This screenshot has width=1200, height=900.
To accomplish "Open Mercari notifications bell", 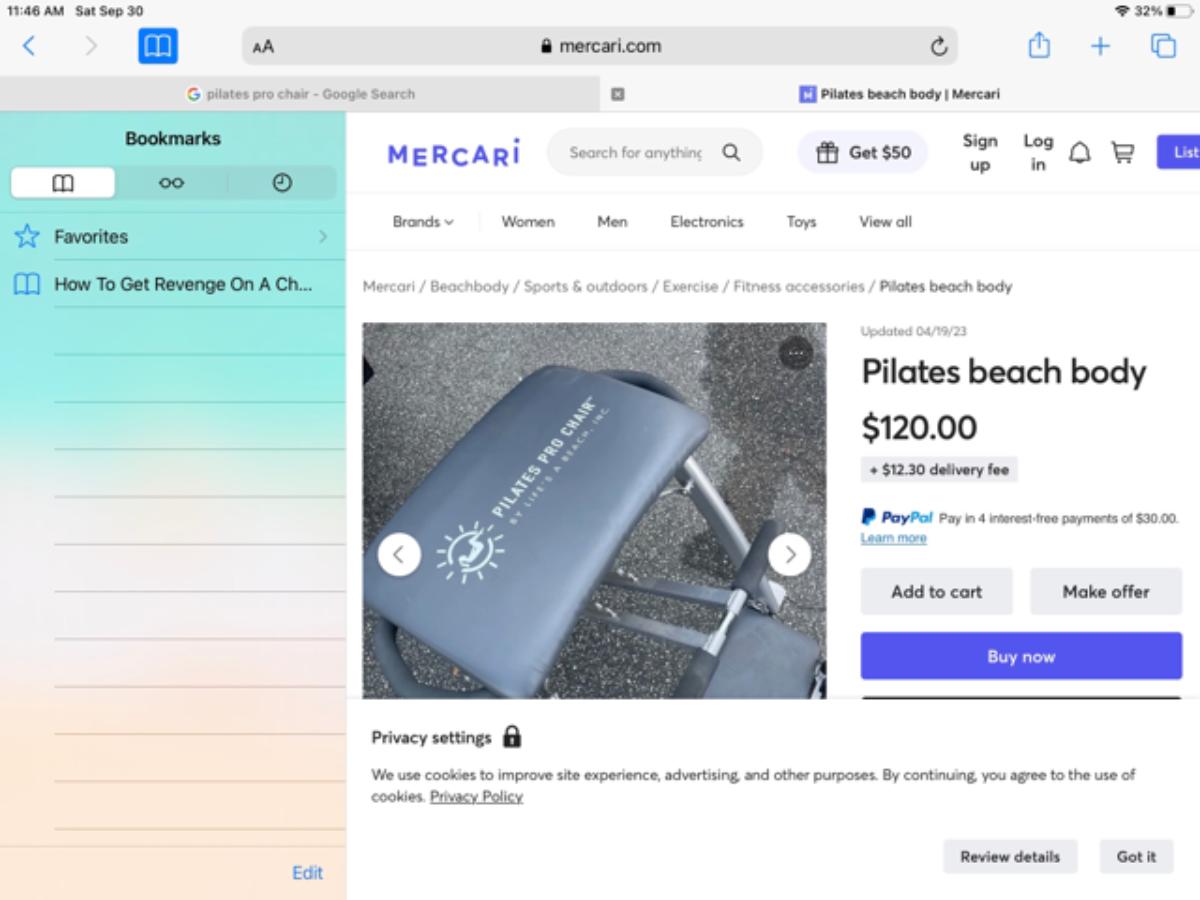I will 1080,153.
